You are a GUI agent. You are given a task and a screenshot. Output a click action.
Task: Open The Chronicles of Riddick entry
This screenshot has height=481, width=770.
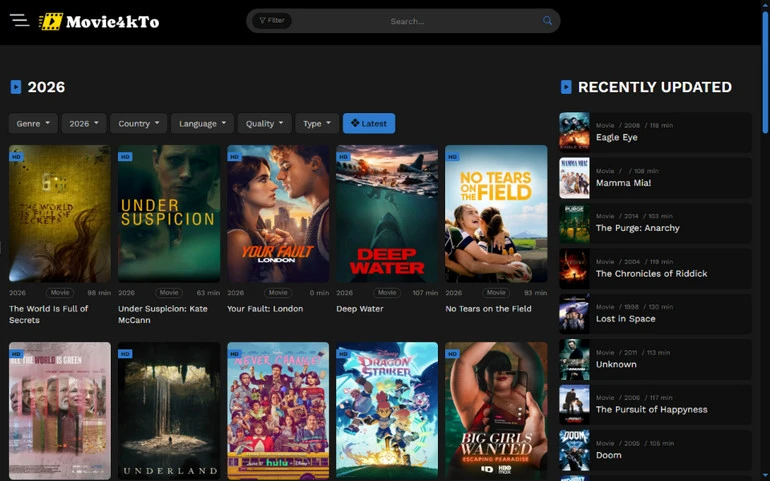pyautogui.click(x=655, y=268)
